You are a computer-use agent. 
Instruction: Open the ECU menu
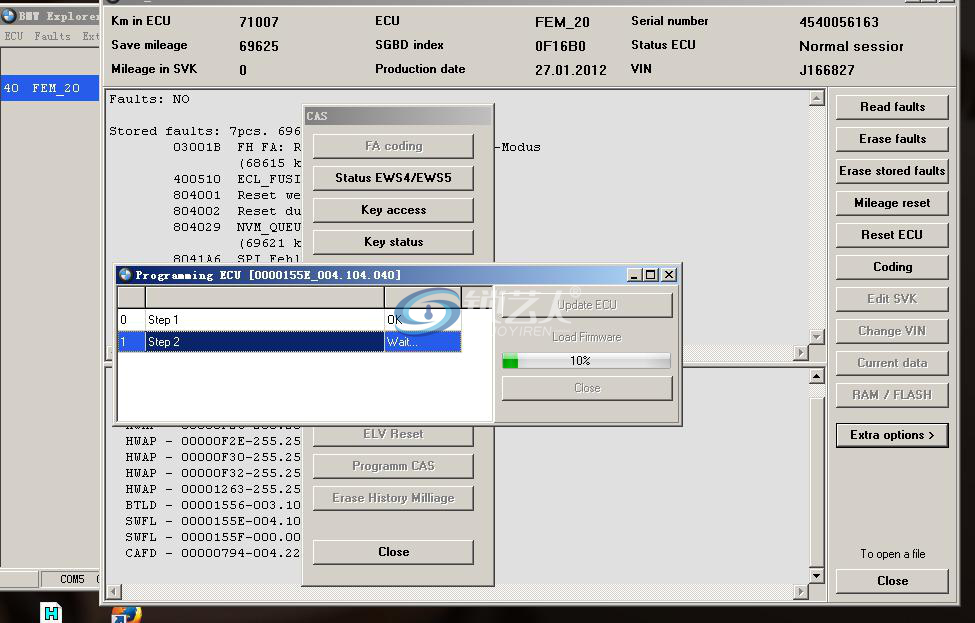14,36
